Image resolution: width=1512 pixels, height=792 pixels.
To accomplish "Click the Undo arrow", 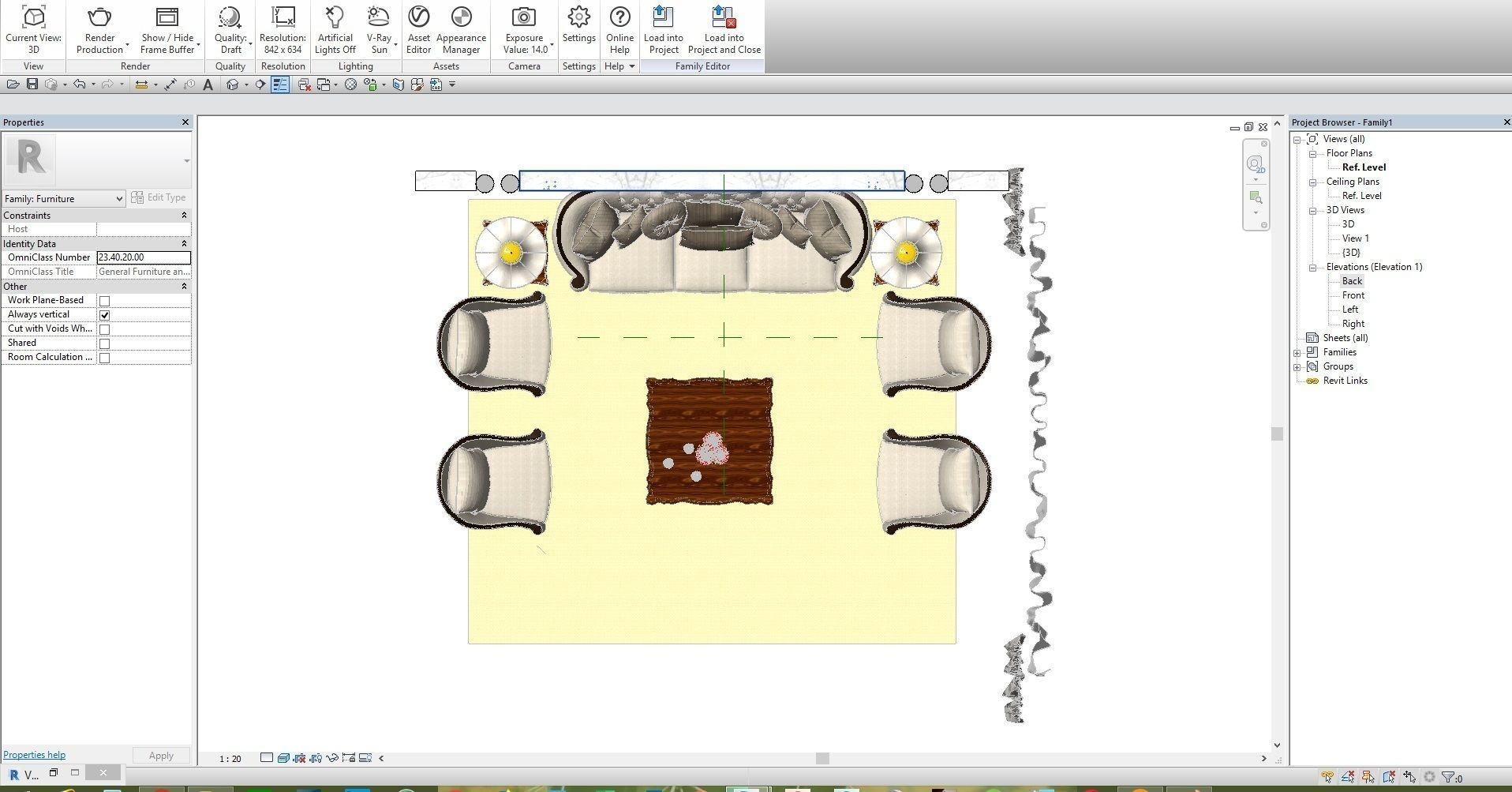I will pos(79,84).
